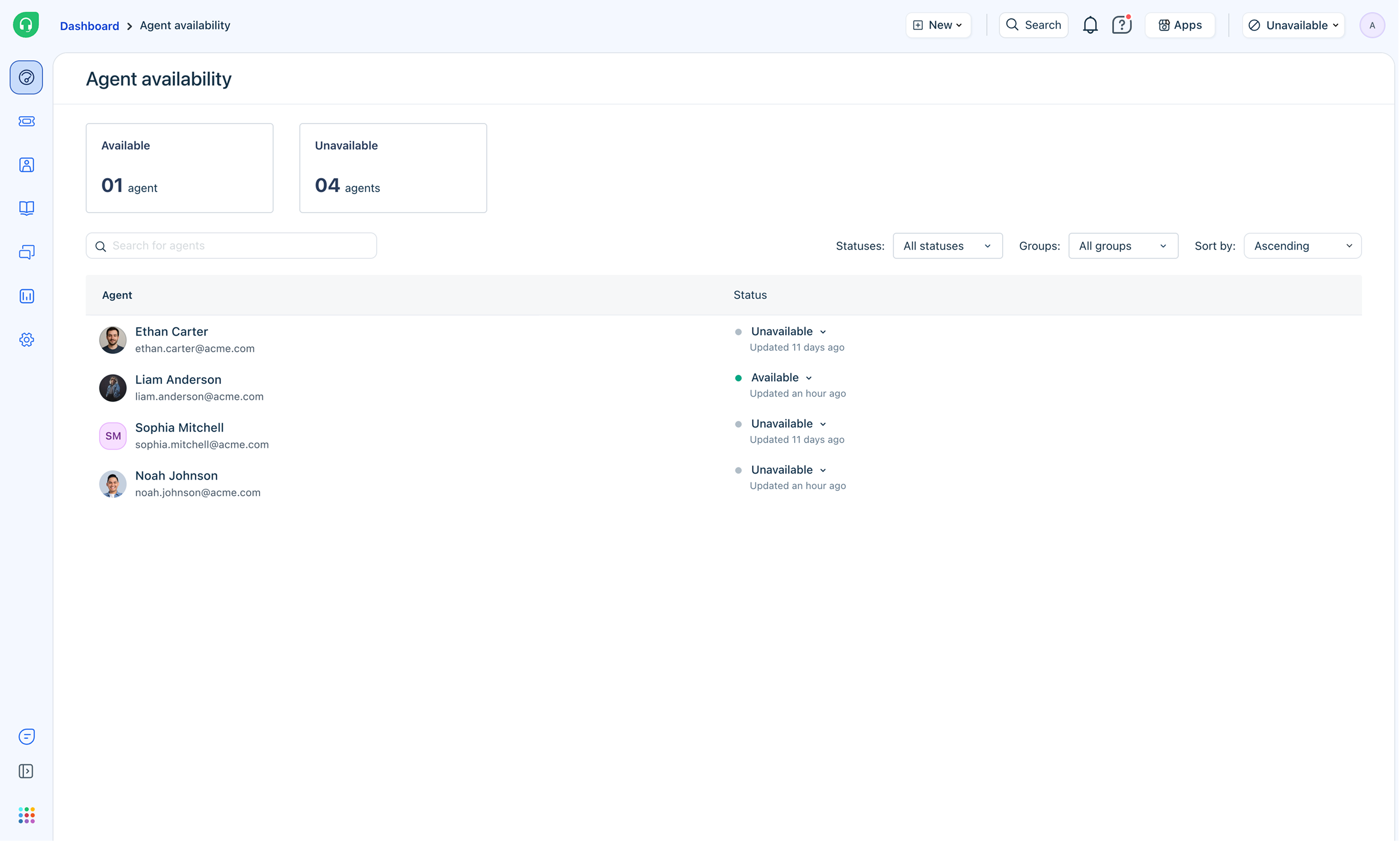
Task: Open the chat message icon in the sidebar
Action: [x=27, y=736]
